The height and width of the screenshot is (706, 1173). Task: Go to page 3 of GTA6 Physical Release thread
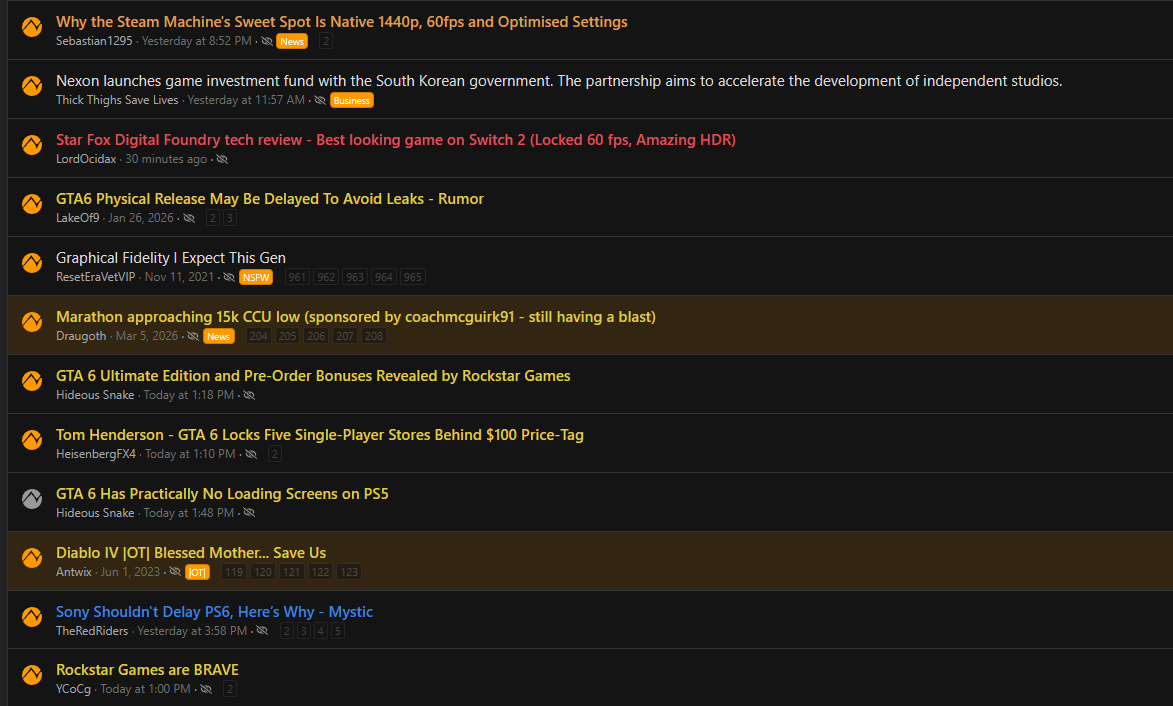(x=230, y=218)
